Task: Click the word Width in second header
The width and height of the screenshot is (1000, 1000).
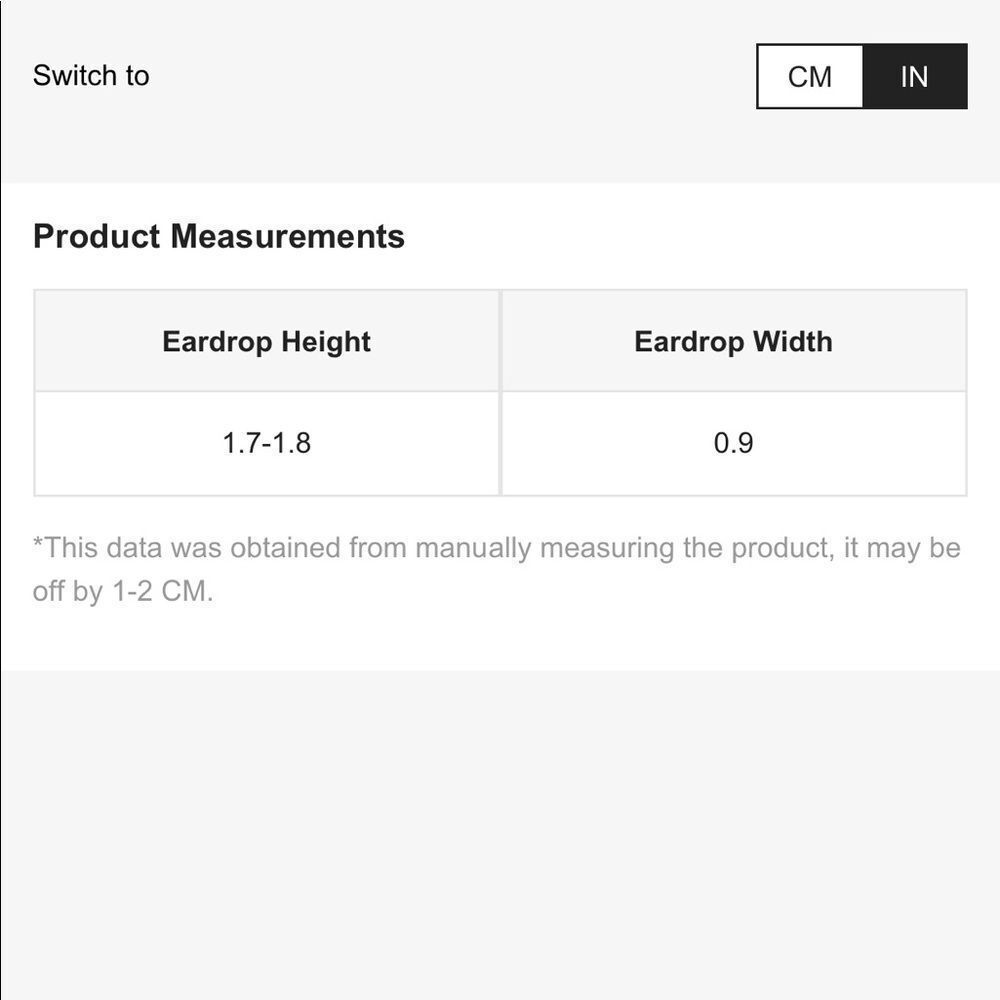Action: click(793, 341)
